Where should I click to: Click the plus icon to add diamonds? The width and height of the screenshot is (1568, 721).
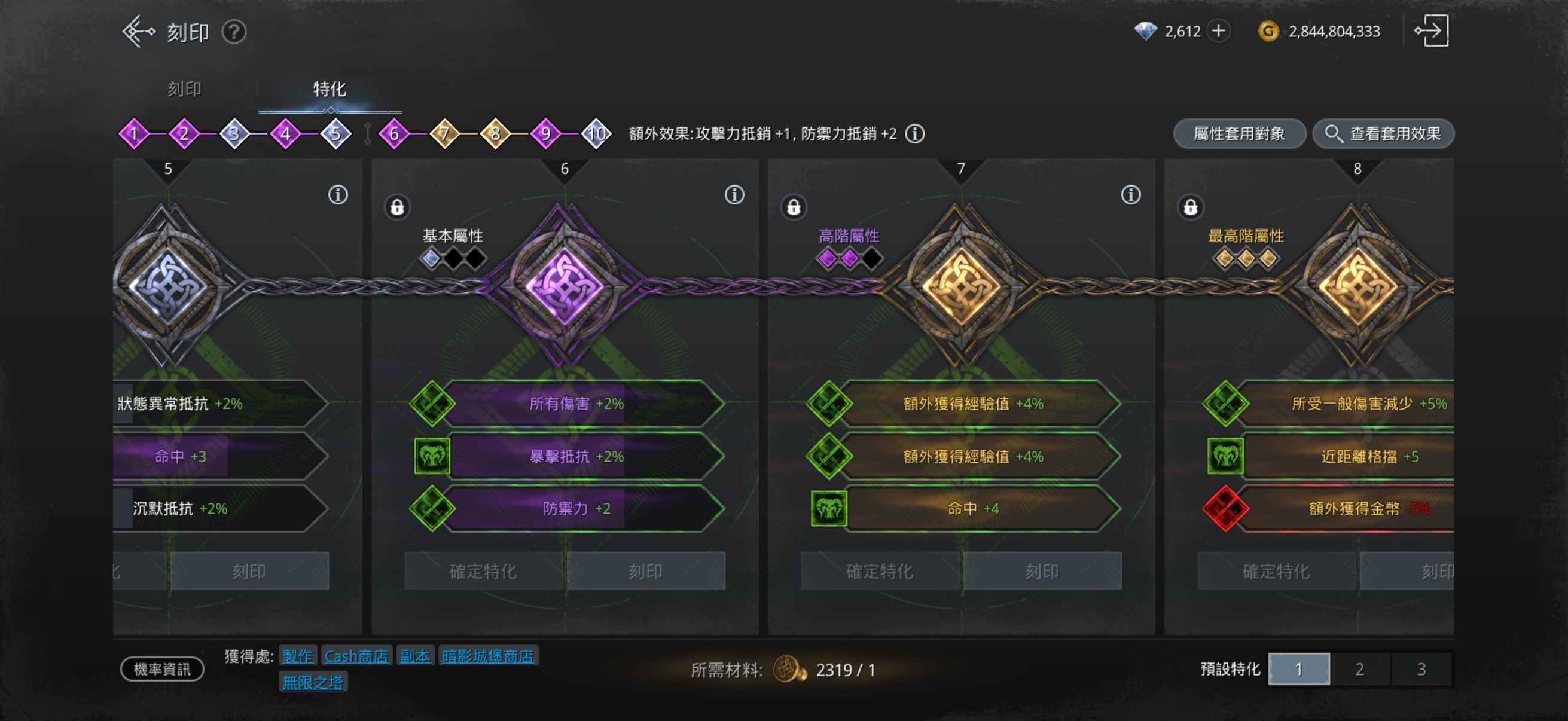1218,31
